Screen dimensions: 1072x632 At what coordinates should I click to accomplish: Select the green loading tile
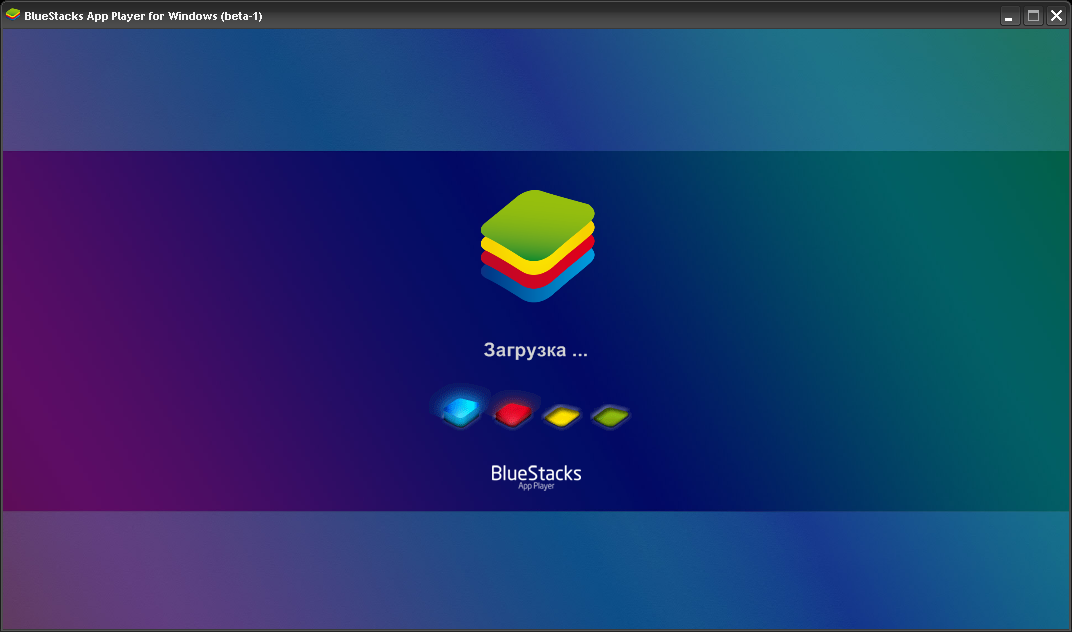coord(609,415)
